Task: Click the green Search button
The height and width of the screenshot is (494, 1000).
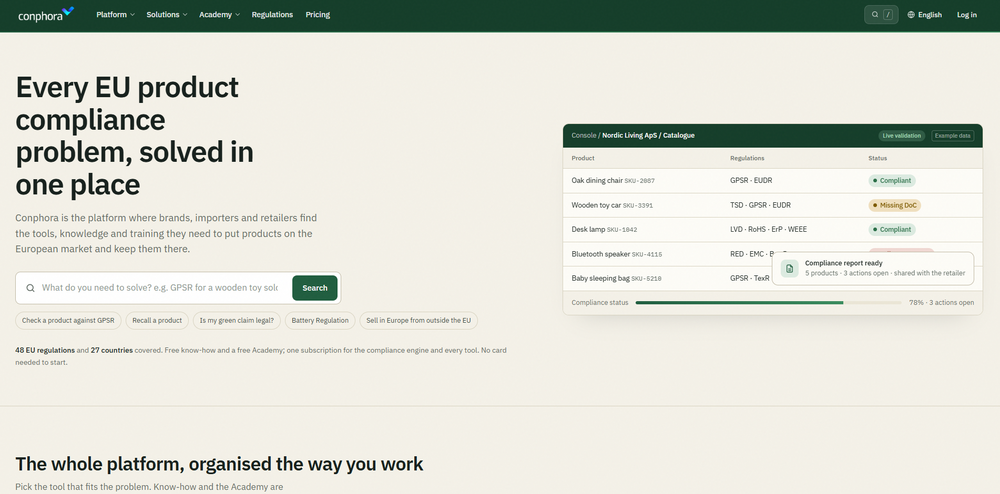Action: (314, 288)
